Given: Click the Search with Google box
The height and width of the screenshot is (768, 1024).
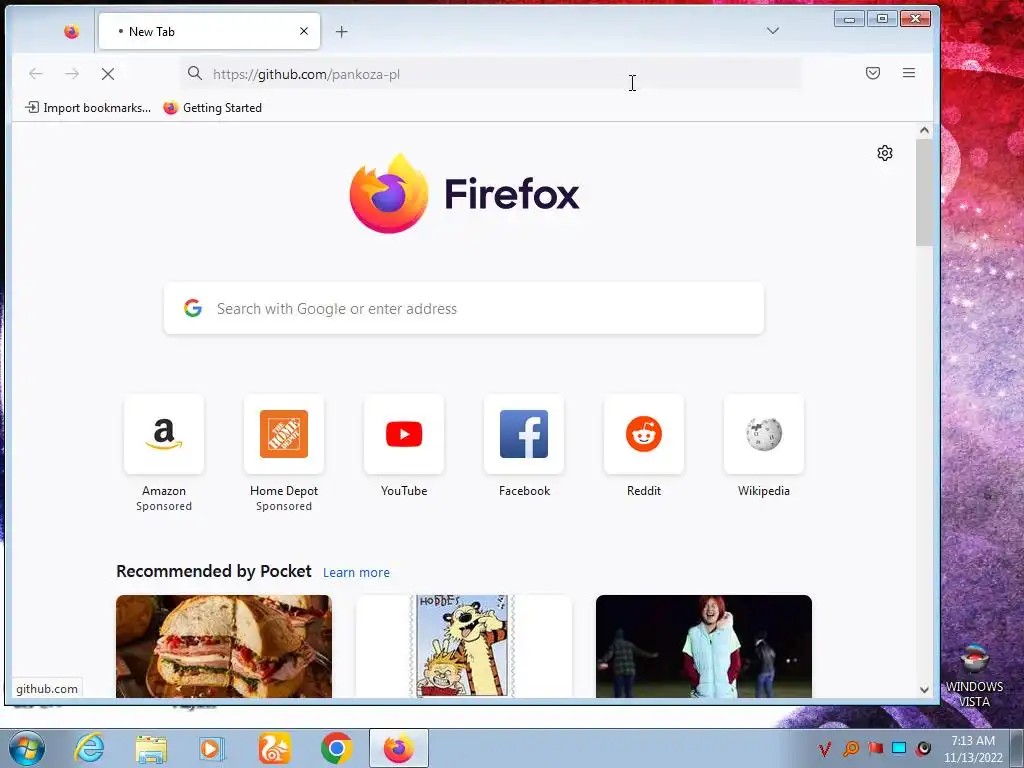Looking at the screenshot, I should 464,308.
